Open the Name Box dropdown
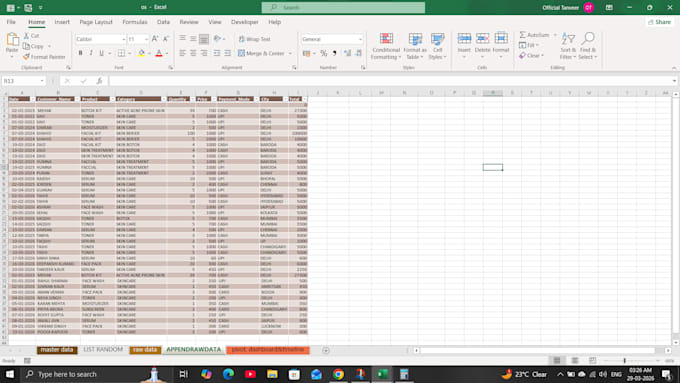The width and height of the screenshot is (680, 383). pos(42,81)
